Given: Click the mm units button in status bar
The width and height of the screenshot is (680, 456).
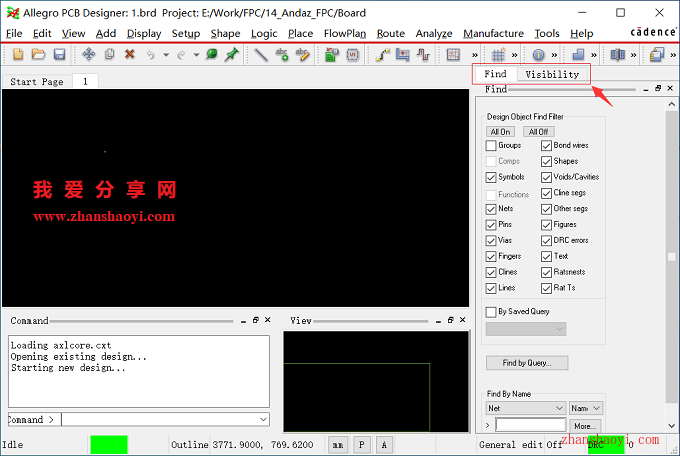Looking at the screenshot, I should [x=338, y=445].
